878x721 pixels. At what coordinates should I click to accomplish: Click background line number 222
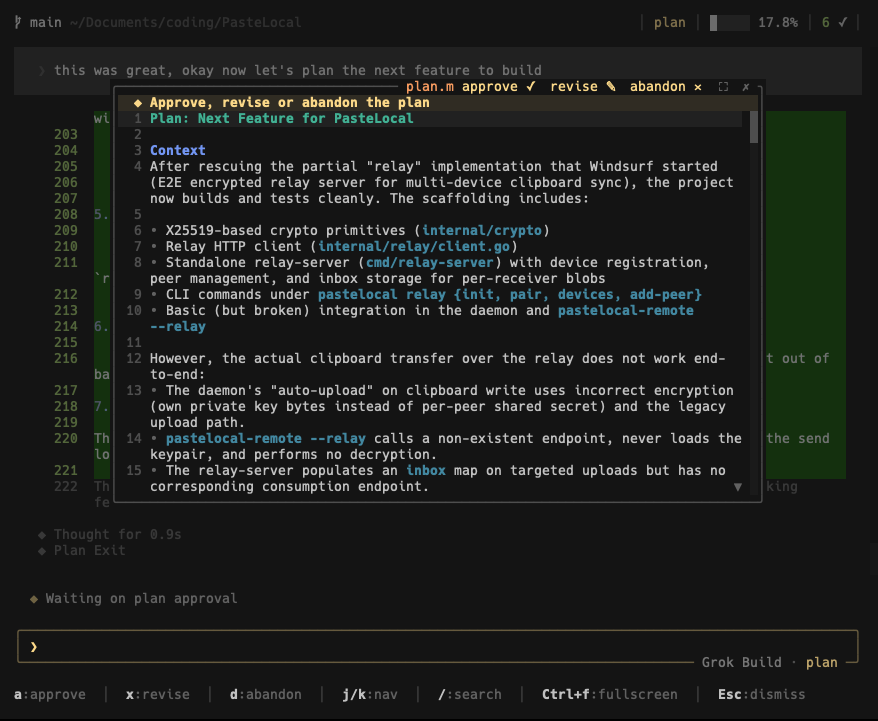pyautogui.click(x=66, y=486)
